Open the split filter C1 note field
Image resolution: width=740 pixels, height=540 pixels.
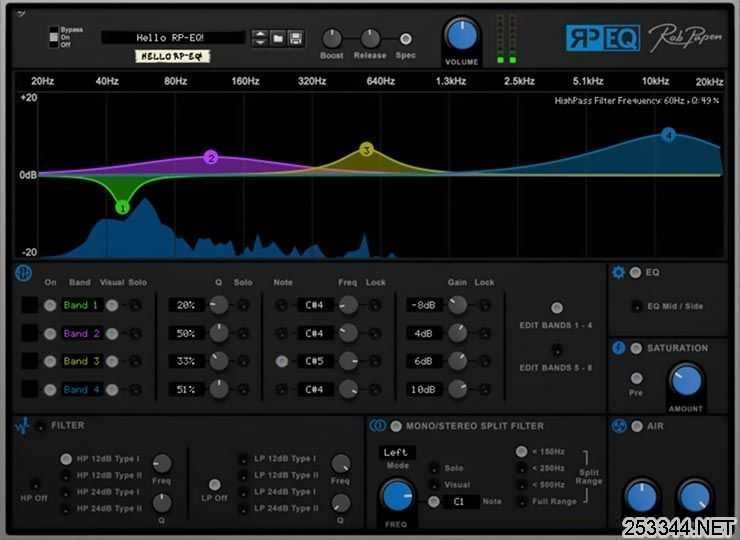click(460, 501)
